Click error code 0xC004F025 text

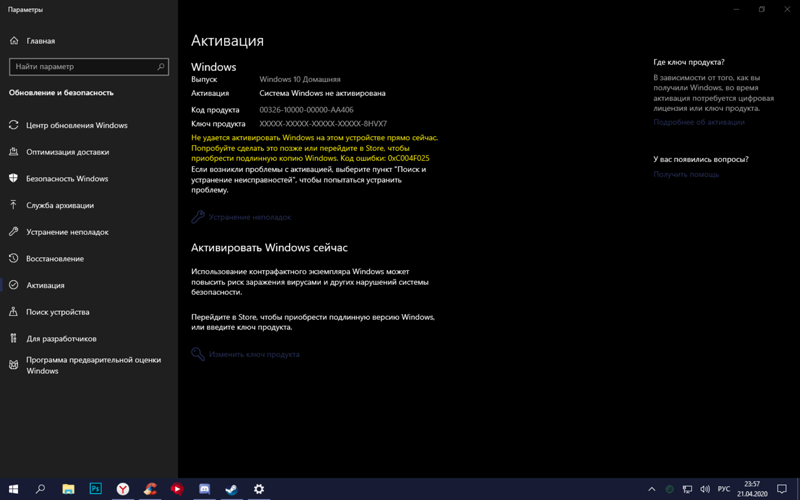coord(408,158)
